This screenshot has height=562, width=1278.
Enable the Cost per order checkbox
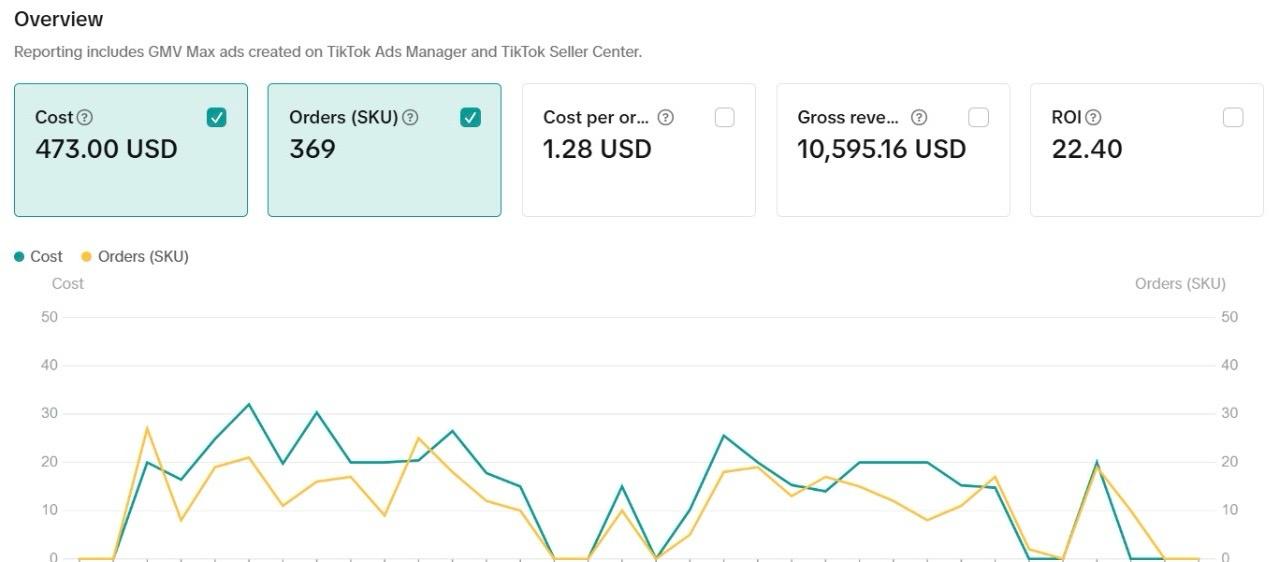coord(724,118)
